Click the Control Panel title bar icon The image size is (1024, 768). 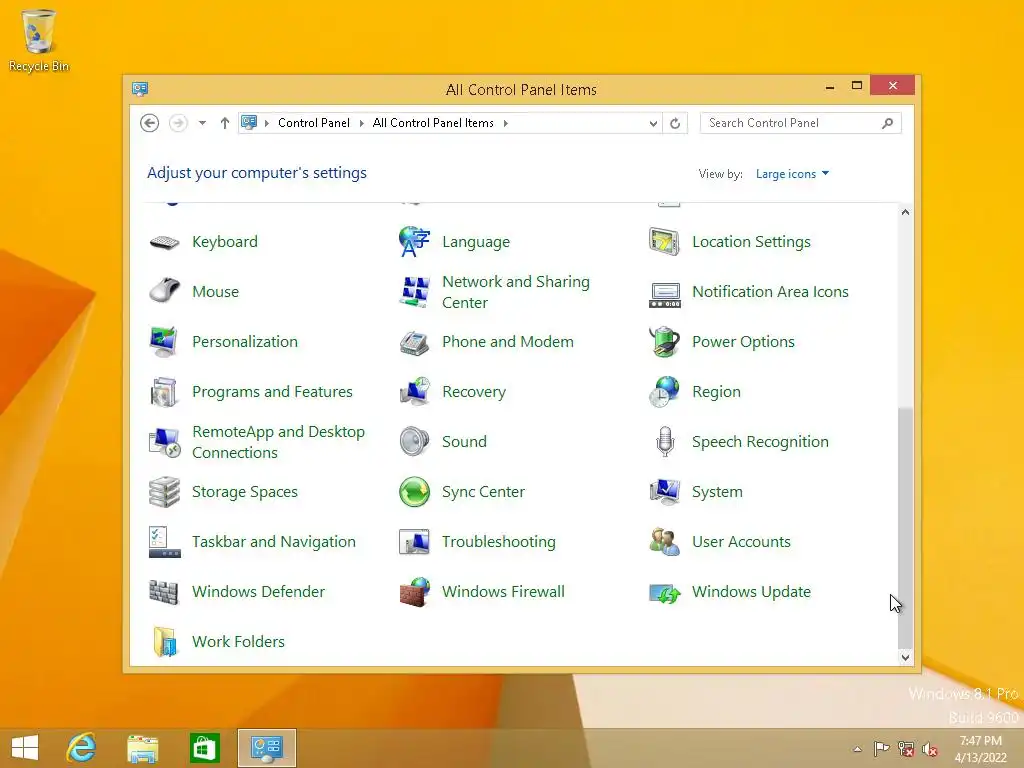(x=140, y=89)
